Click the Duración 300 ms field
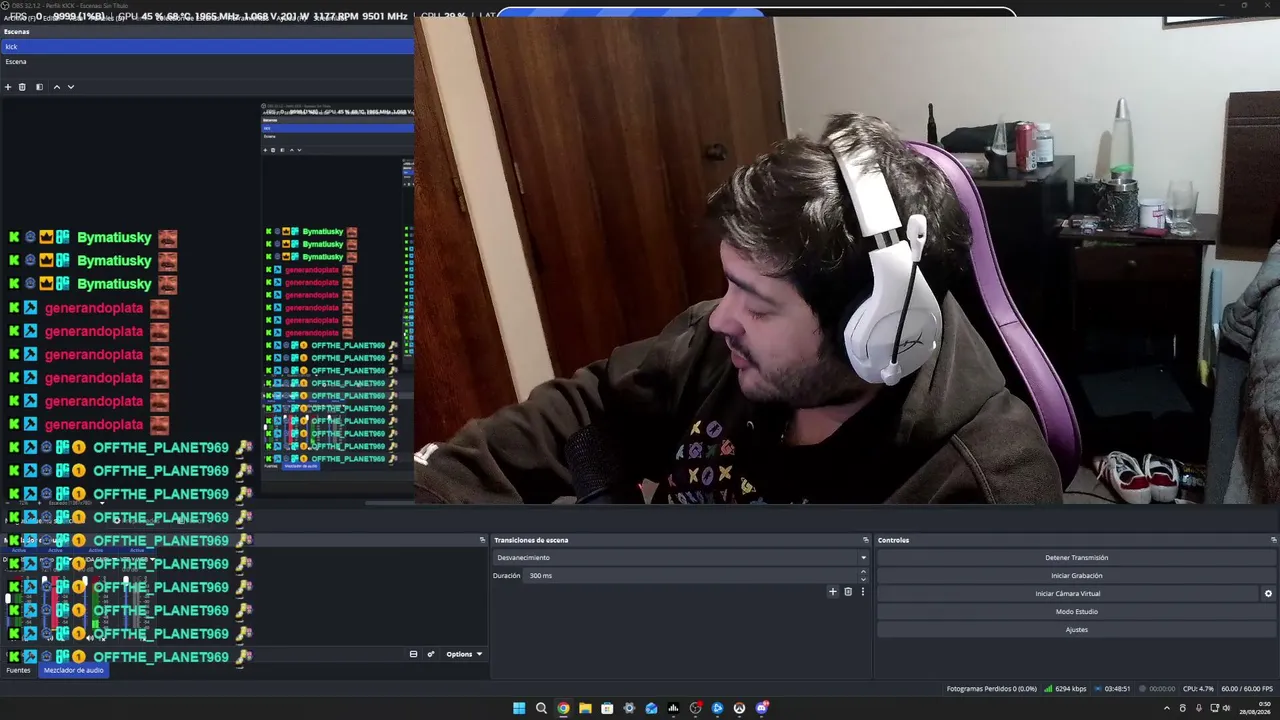The width and height of the screenshot is (1280, 720). tap(690, 576)
